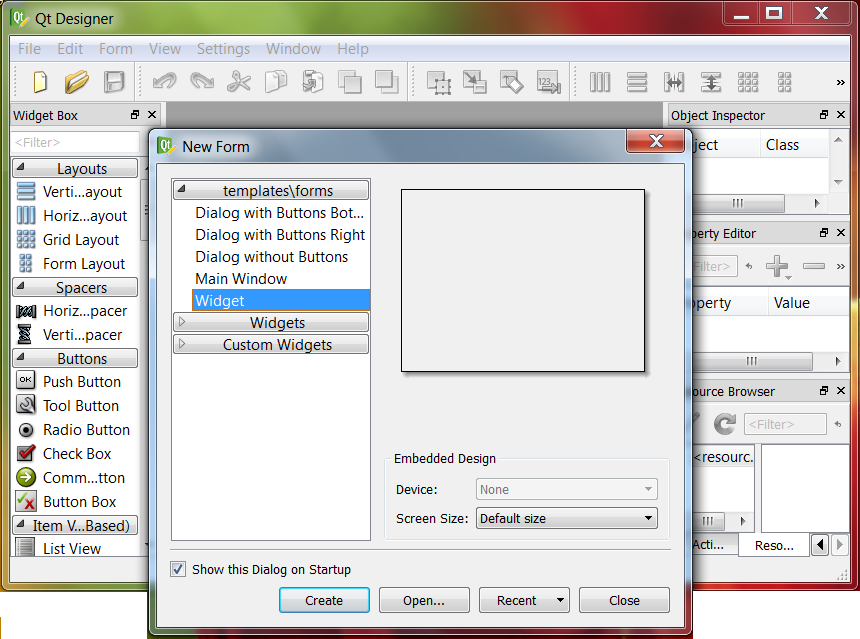Click the Copy toolbar icon
Image resolution: width=860 pixels, height=639 pixels.
click(x=276, y=82)
